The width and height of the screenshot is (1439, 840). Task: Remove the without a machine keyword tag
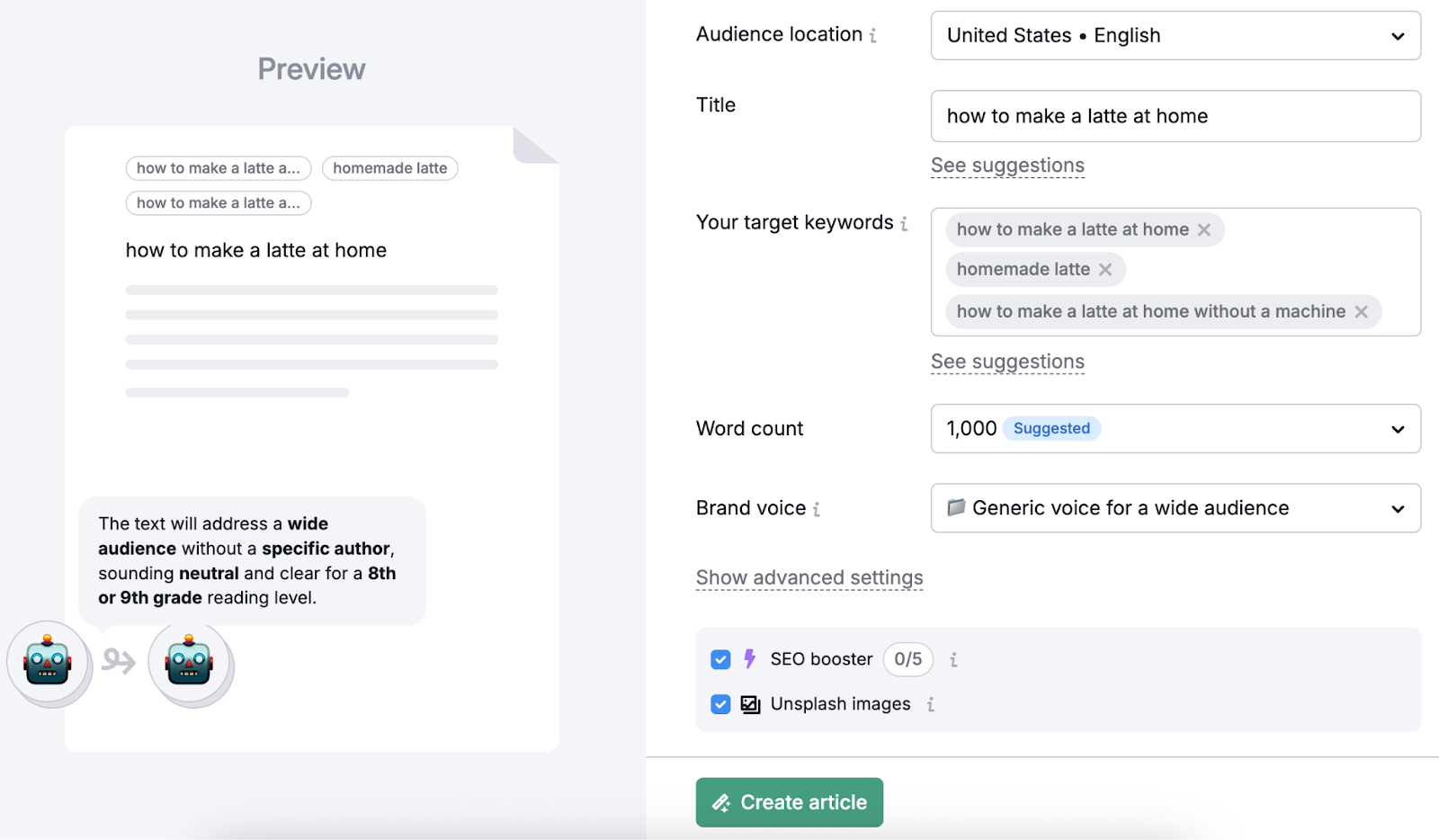pos(1361,311)
